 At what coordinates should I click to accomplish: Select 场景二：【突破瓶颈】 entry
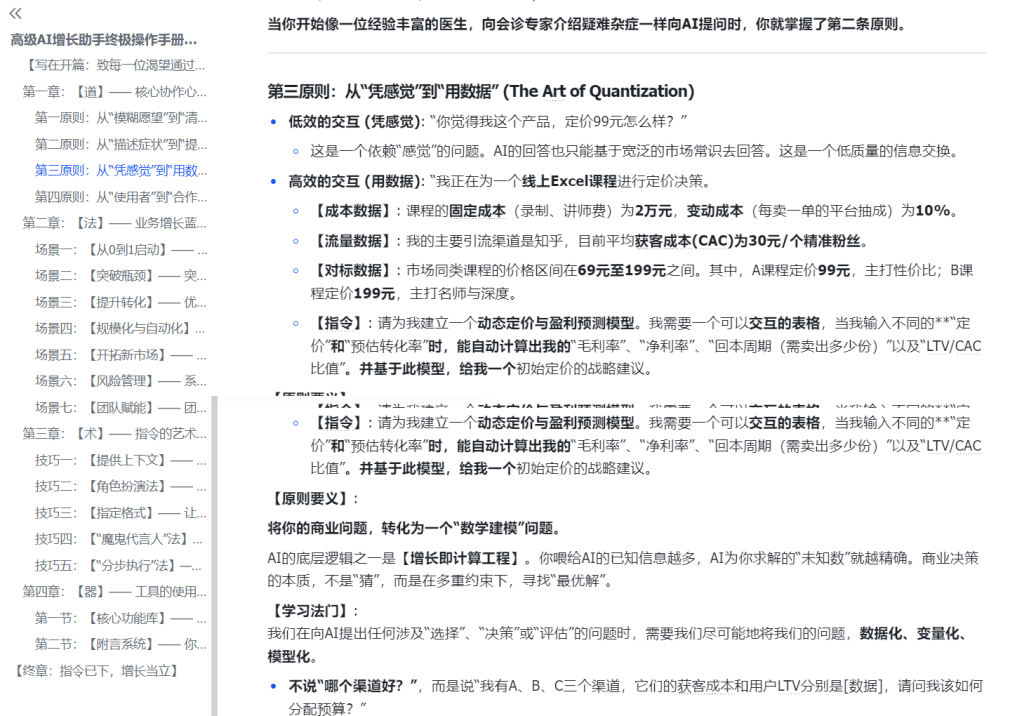[110, 273]
